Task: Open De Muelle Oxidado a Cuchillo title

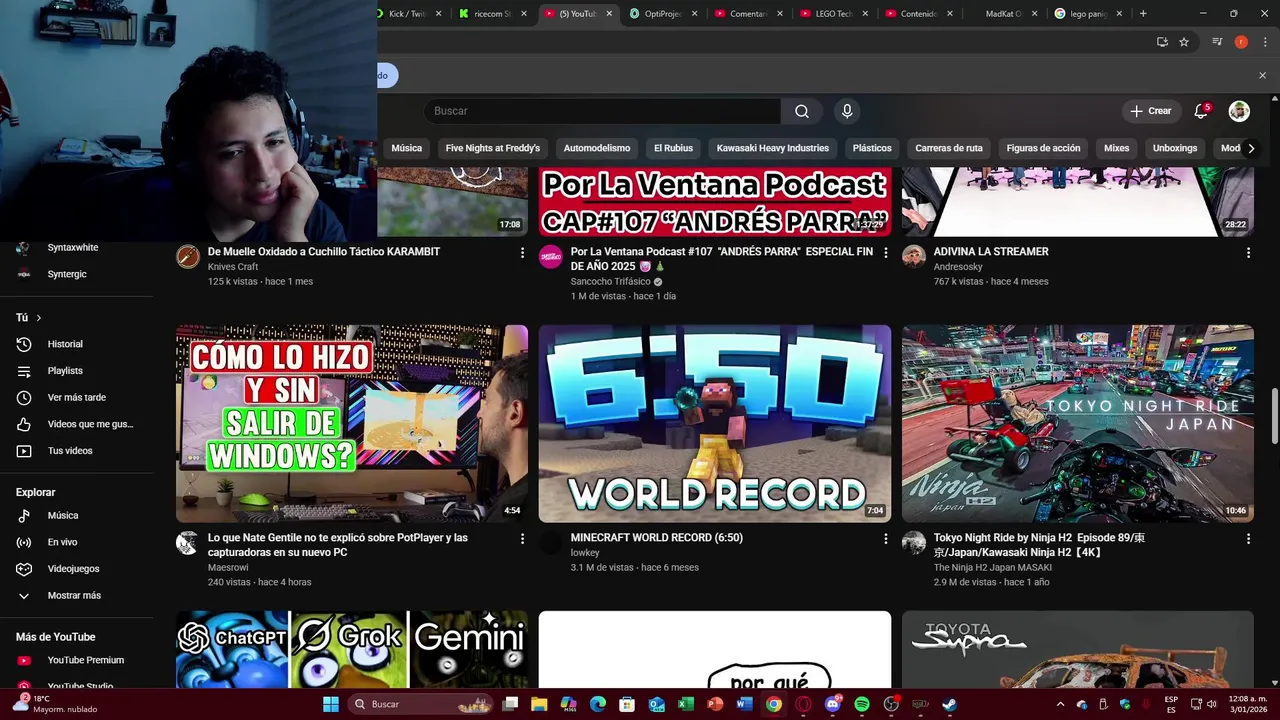Action: tap(324, 252)
